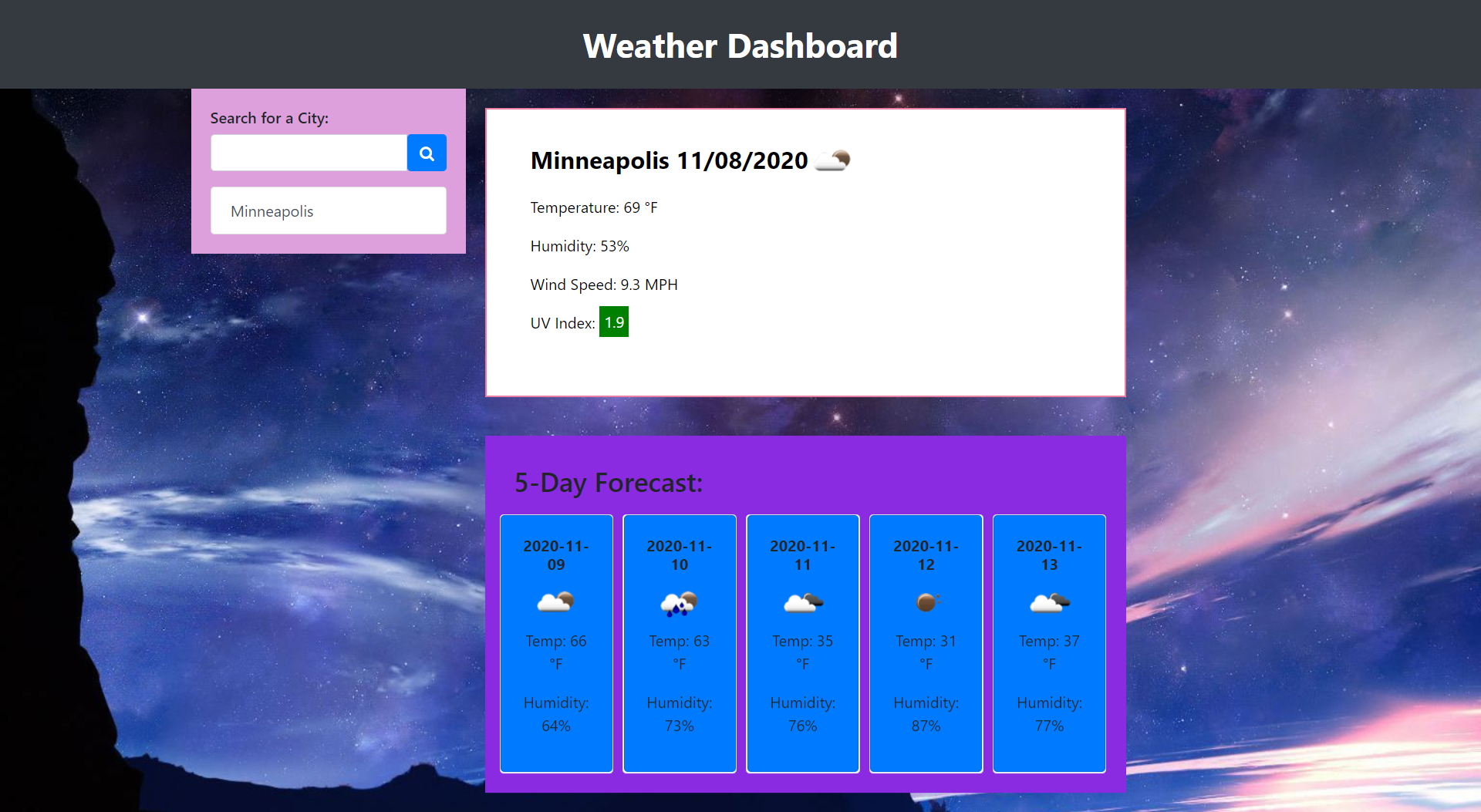Click the Search for a City label
This screenshot has height=812, width=1481.
[268, 117]
